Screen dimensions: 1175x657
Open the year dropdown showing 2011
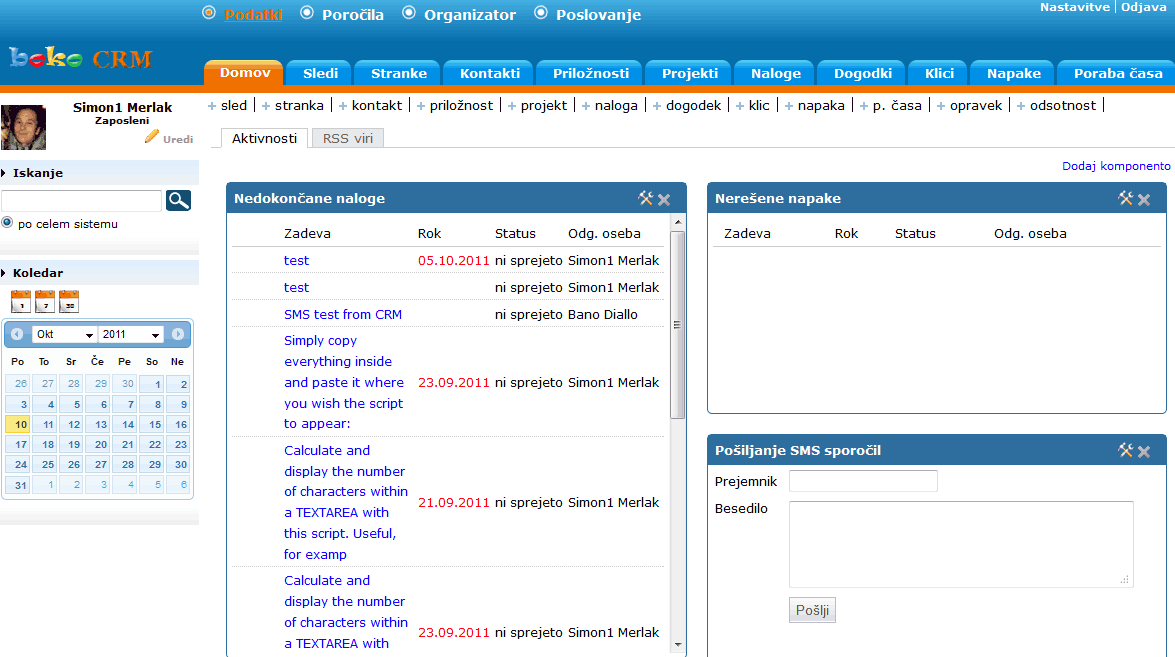(130, 335)
